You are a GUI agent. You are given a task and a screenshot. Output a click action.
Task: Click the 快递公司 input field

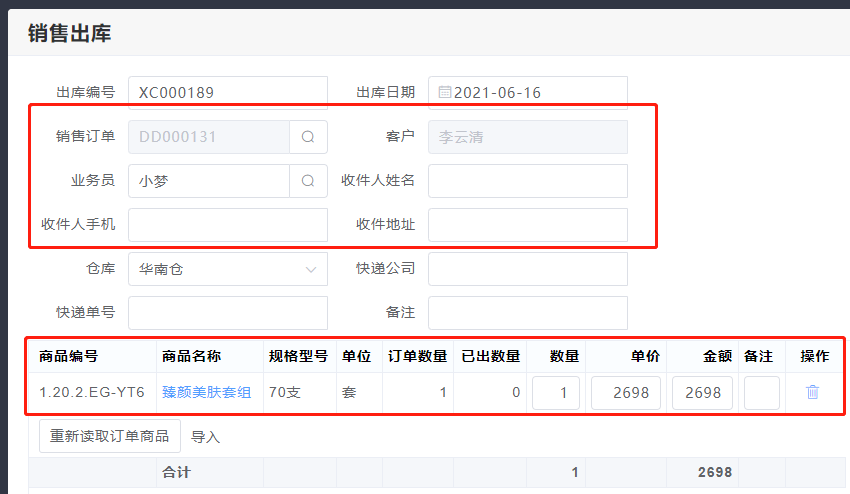tap(527, 269)
